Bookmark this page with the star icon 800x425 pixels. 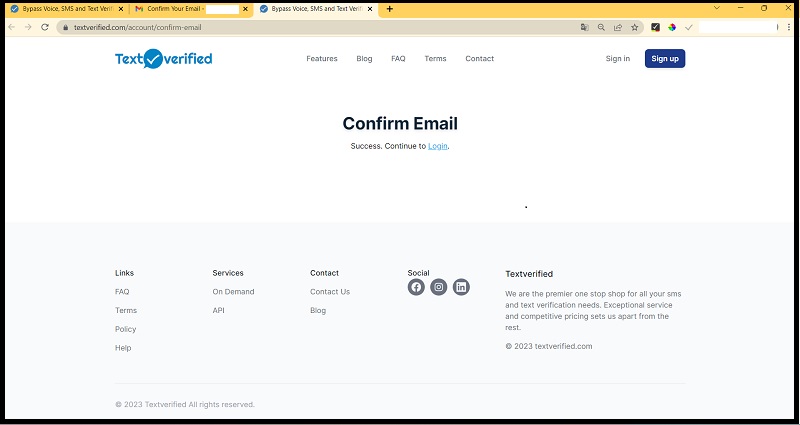tap(634, 27)
